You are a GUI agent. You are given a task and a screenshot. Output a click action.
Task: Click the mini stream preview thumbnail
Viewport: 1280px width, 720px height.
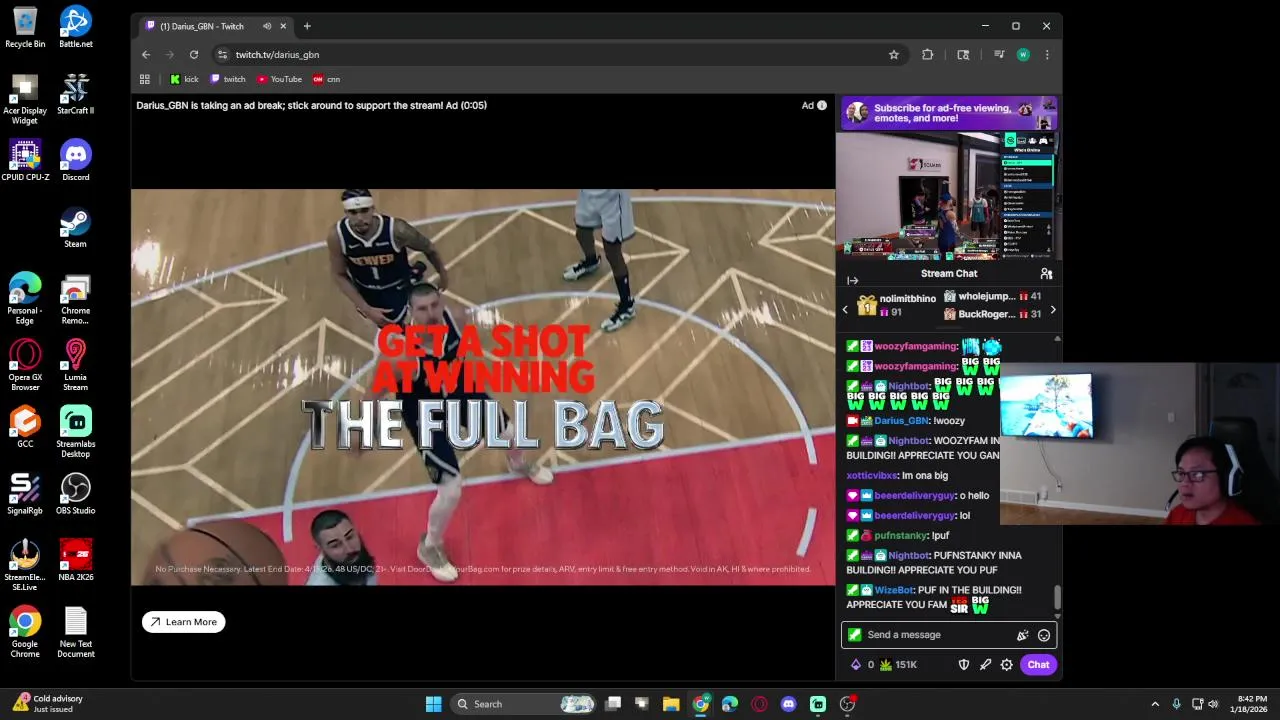point(949,196)
